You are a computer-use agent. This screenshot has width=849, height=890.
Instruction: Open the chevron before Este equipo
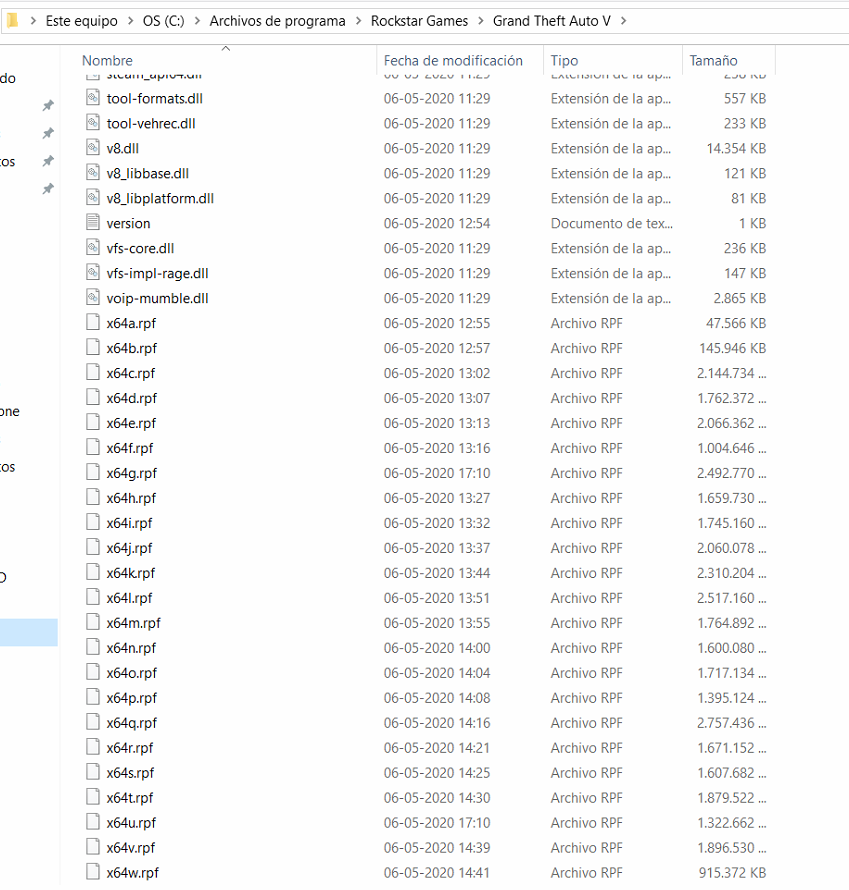coord(33,21)
